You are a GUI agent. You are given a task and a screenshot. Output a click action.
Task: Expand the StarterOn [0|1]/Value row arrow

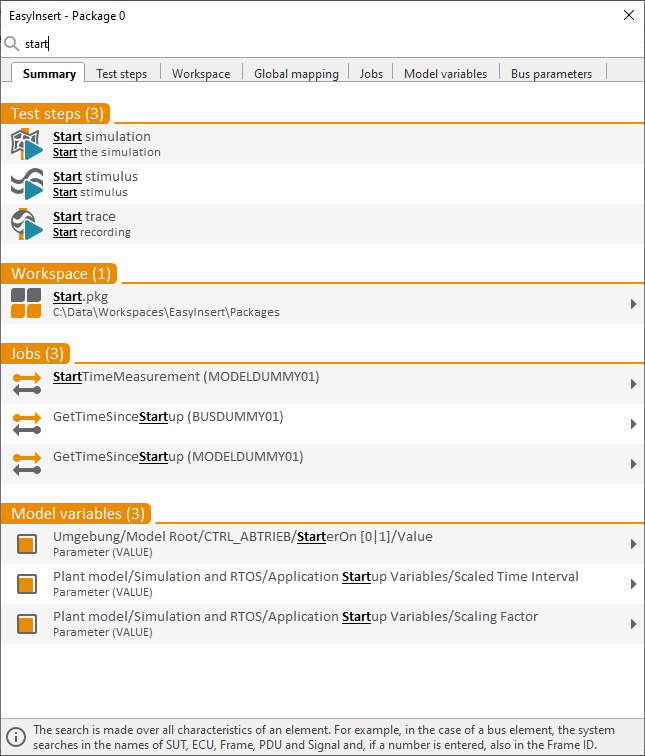click(x=633, y=544)
